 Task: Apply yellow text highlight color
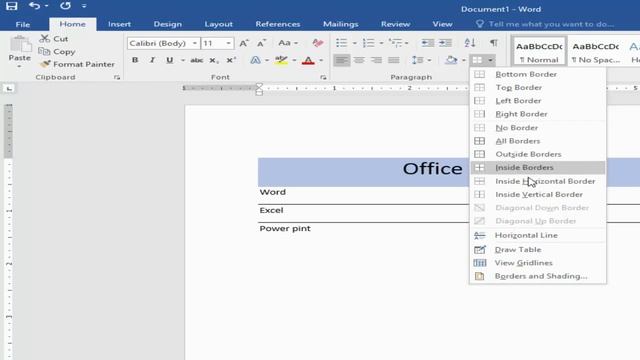pyautogui.click(x=281, y=60)
